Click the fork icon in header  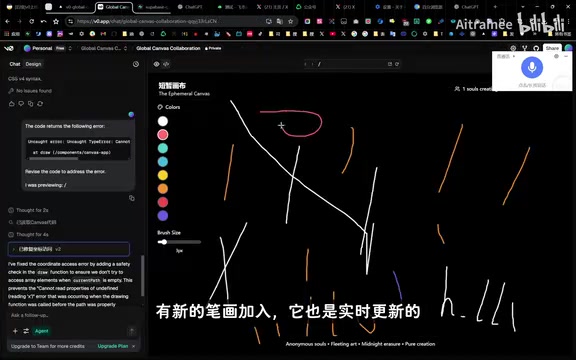[525, 48]
